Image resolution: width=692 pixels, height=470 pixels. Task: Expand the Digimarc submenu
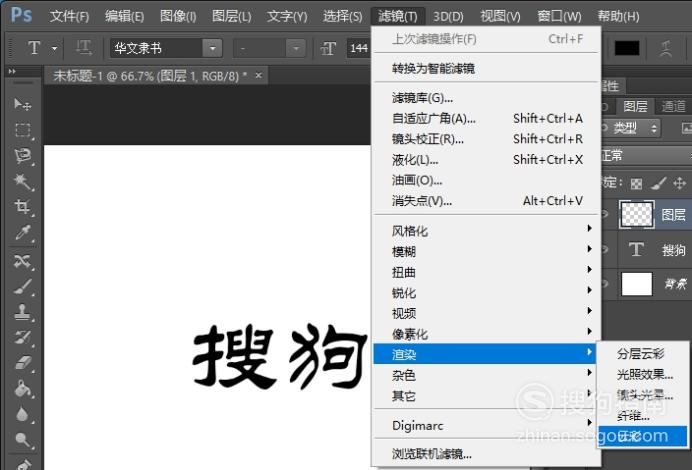[486, 425]
